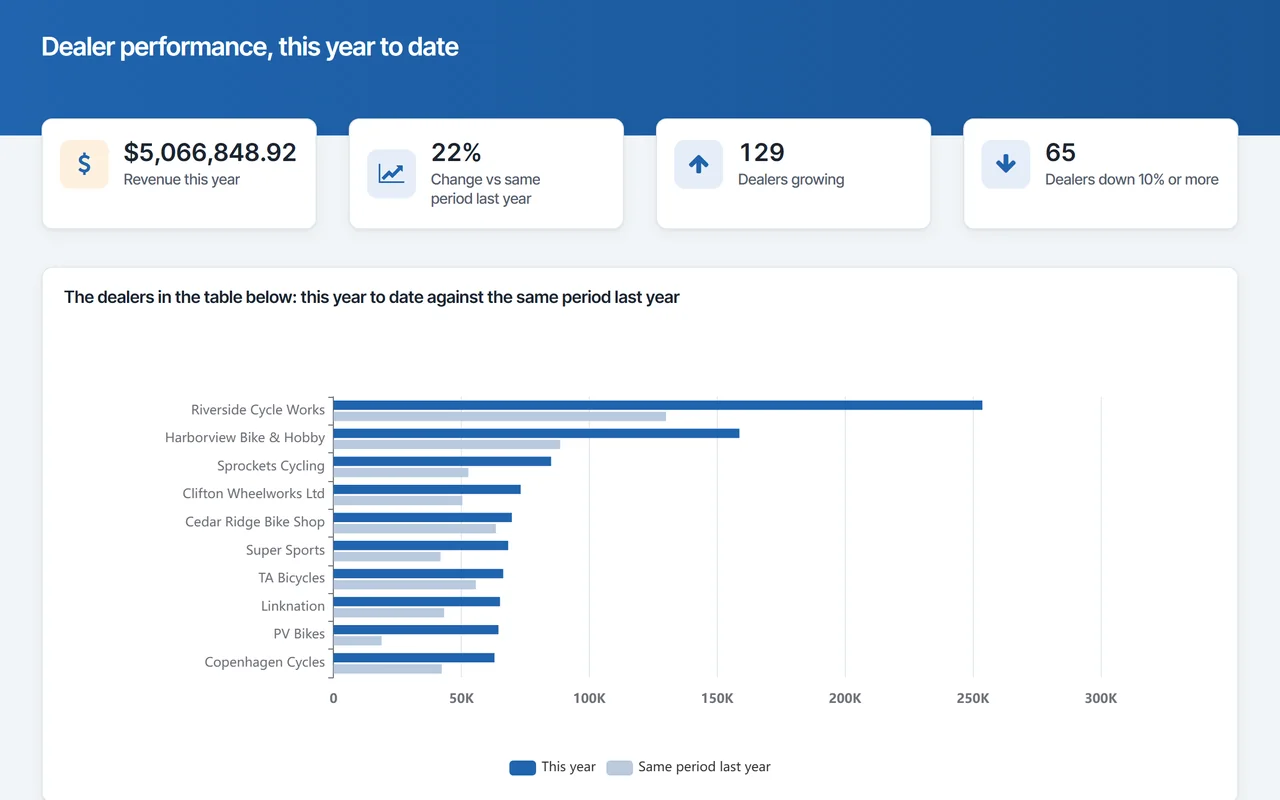Click Copenhagen Cycles this-year bar

click(x=414, y=657)
